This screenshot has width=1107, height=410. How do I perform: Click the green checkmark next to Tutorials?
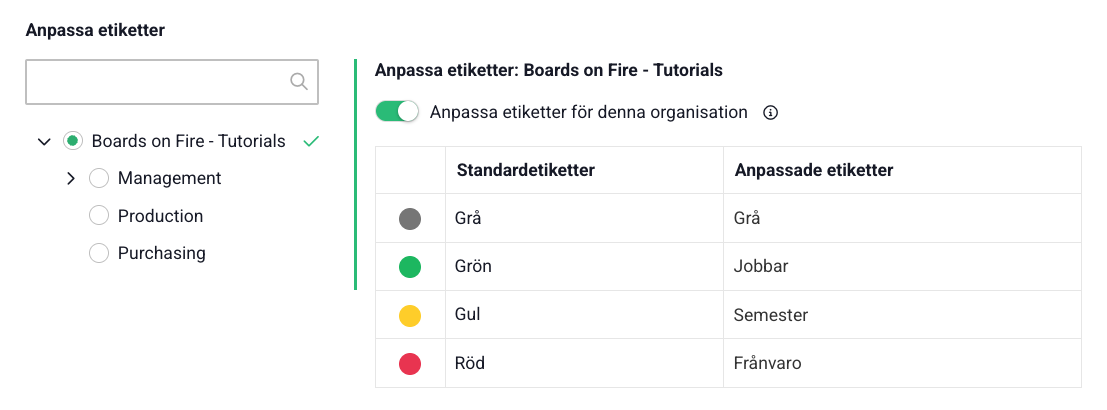(311, 141)
